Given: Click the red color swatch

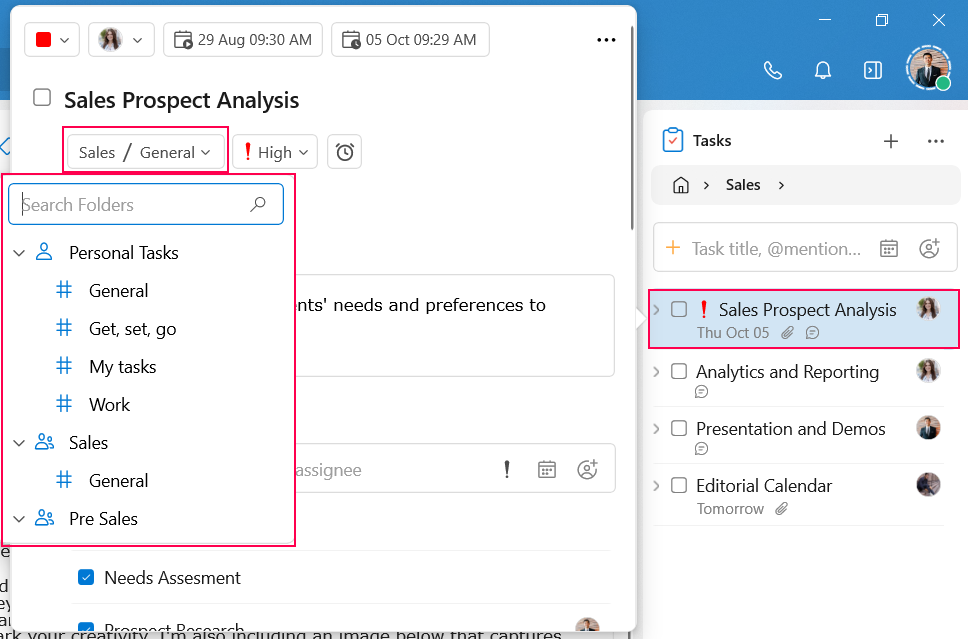Looking at the screenshot, I should pos(43,40).
